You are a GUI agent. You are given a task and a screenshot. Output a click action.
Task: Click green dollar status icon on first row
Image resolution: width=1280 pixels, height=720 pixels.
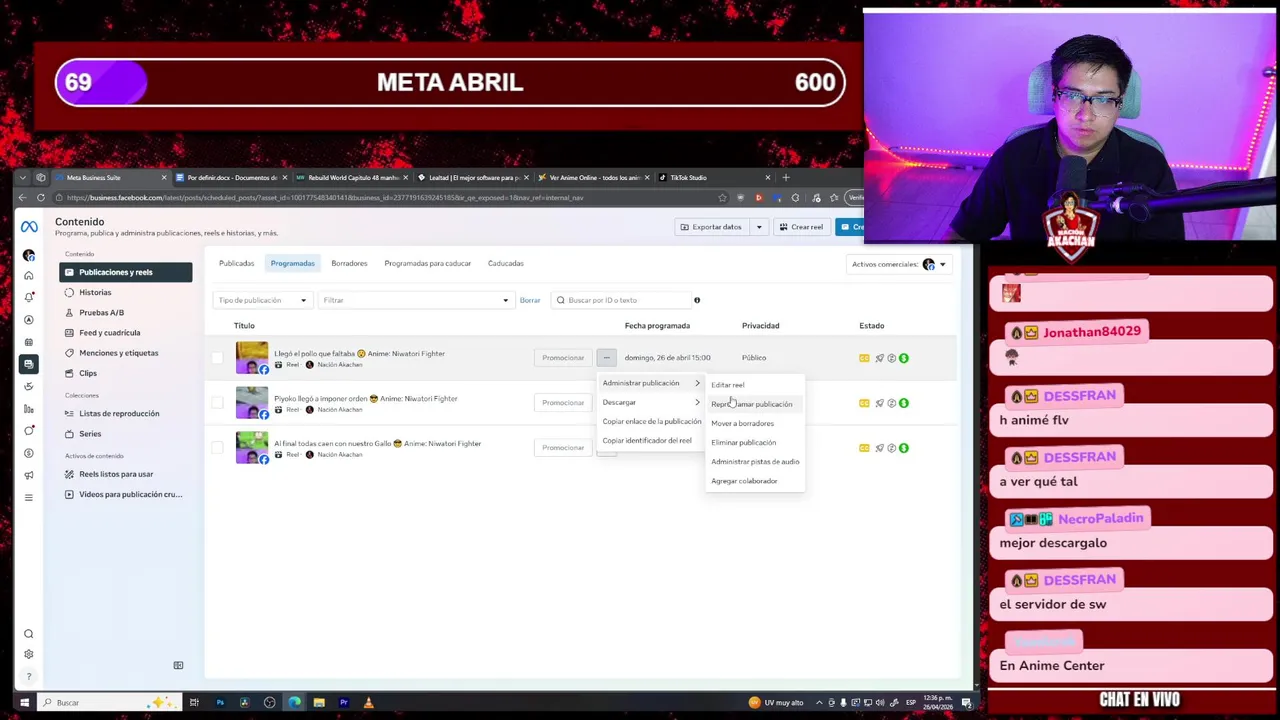pos(904,358)
